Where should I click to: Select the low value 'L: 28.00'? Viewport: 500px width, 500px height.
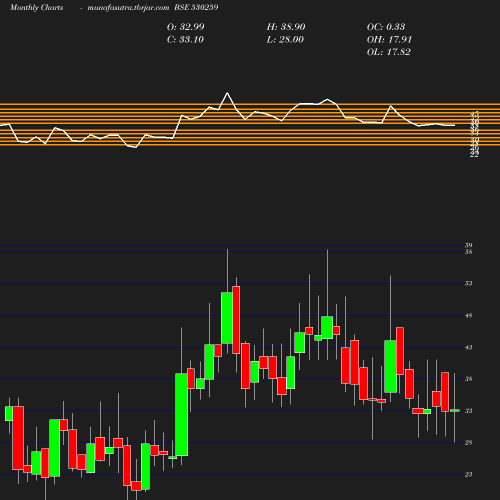[285, 40]
